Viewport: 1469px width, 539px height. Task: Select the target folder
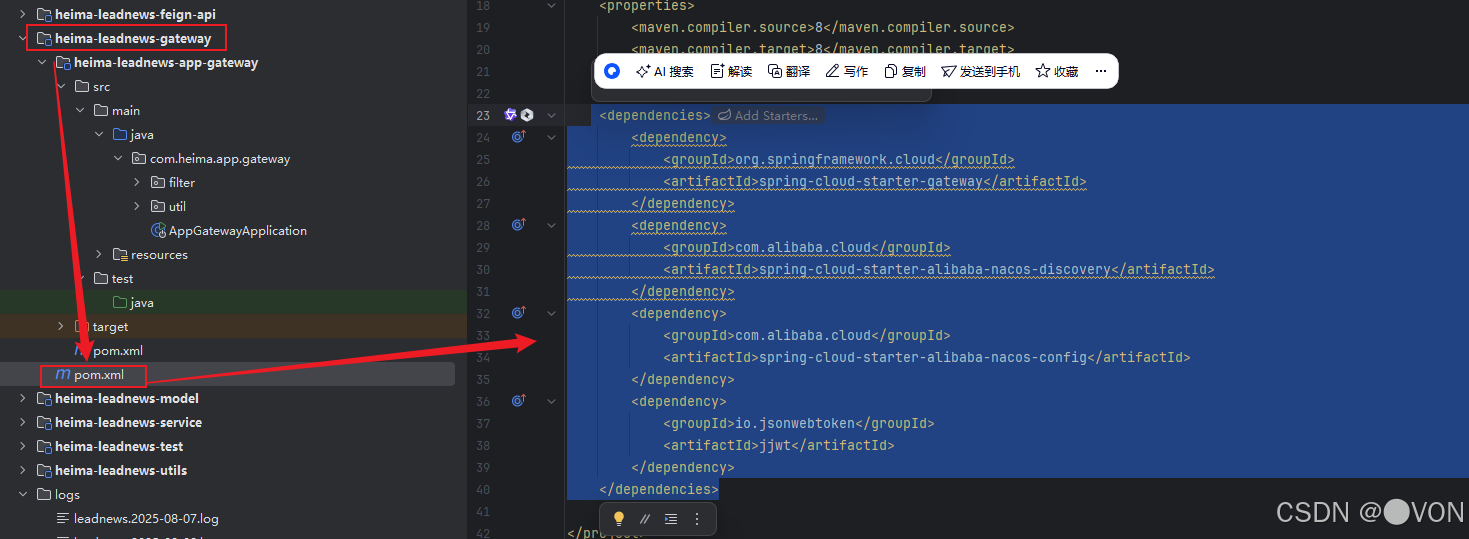(x=110, y=327)
